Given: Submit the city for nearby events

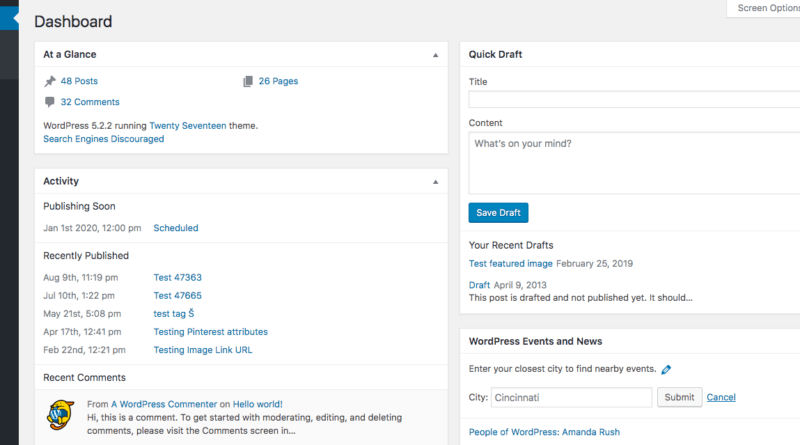Looking at the screenshot, I should (679, 397).
